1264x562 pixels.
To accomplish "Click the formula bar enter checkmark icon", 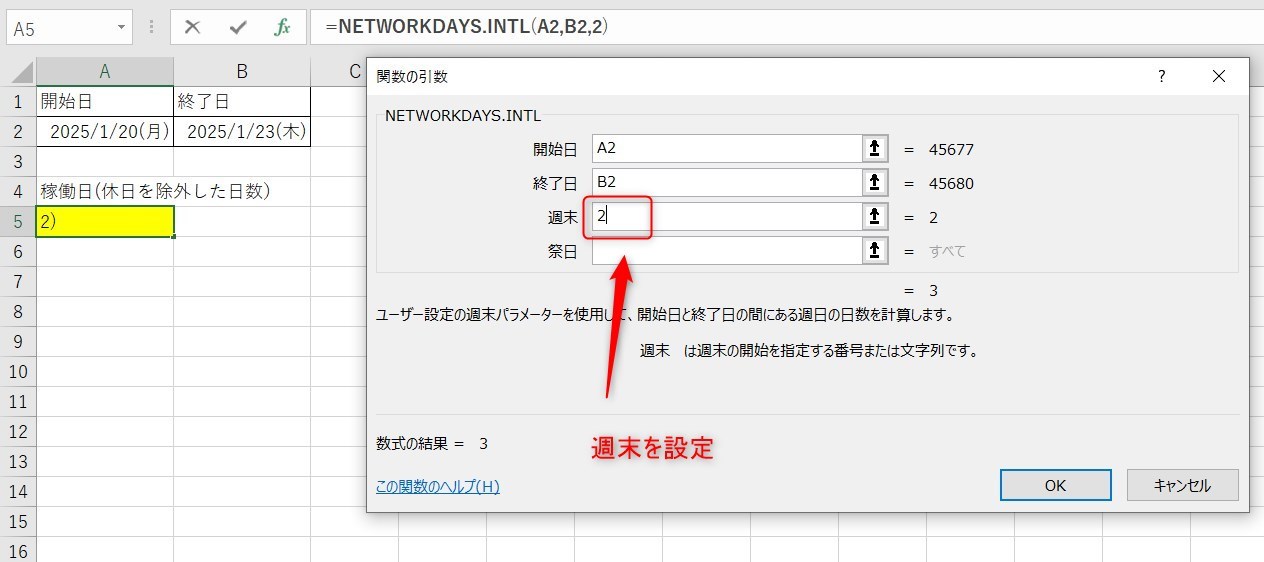I will coord(238,28).
